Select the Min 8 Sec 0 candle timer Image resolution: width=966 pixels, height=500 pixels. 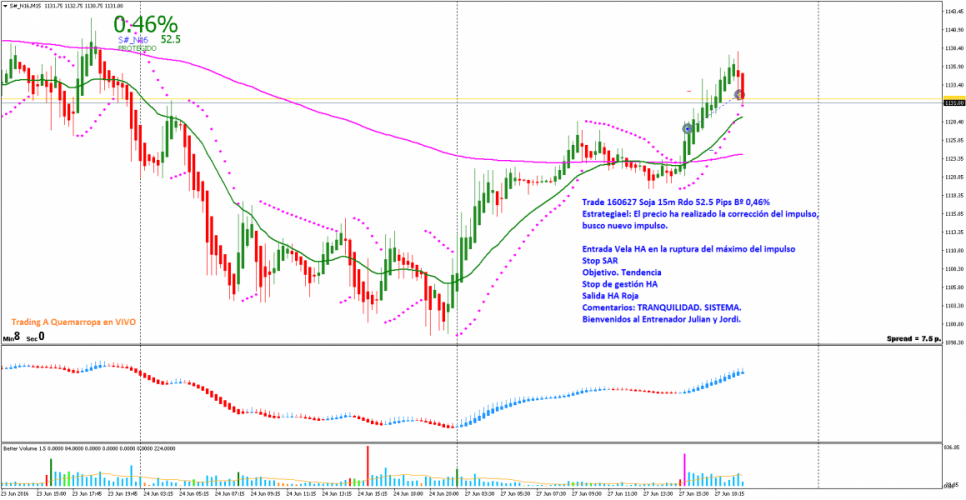coord(24,338)
